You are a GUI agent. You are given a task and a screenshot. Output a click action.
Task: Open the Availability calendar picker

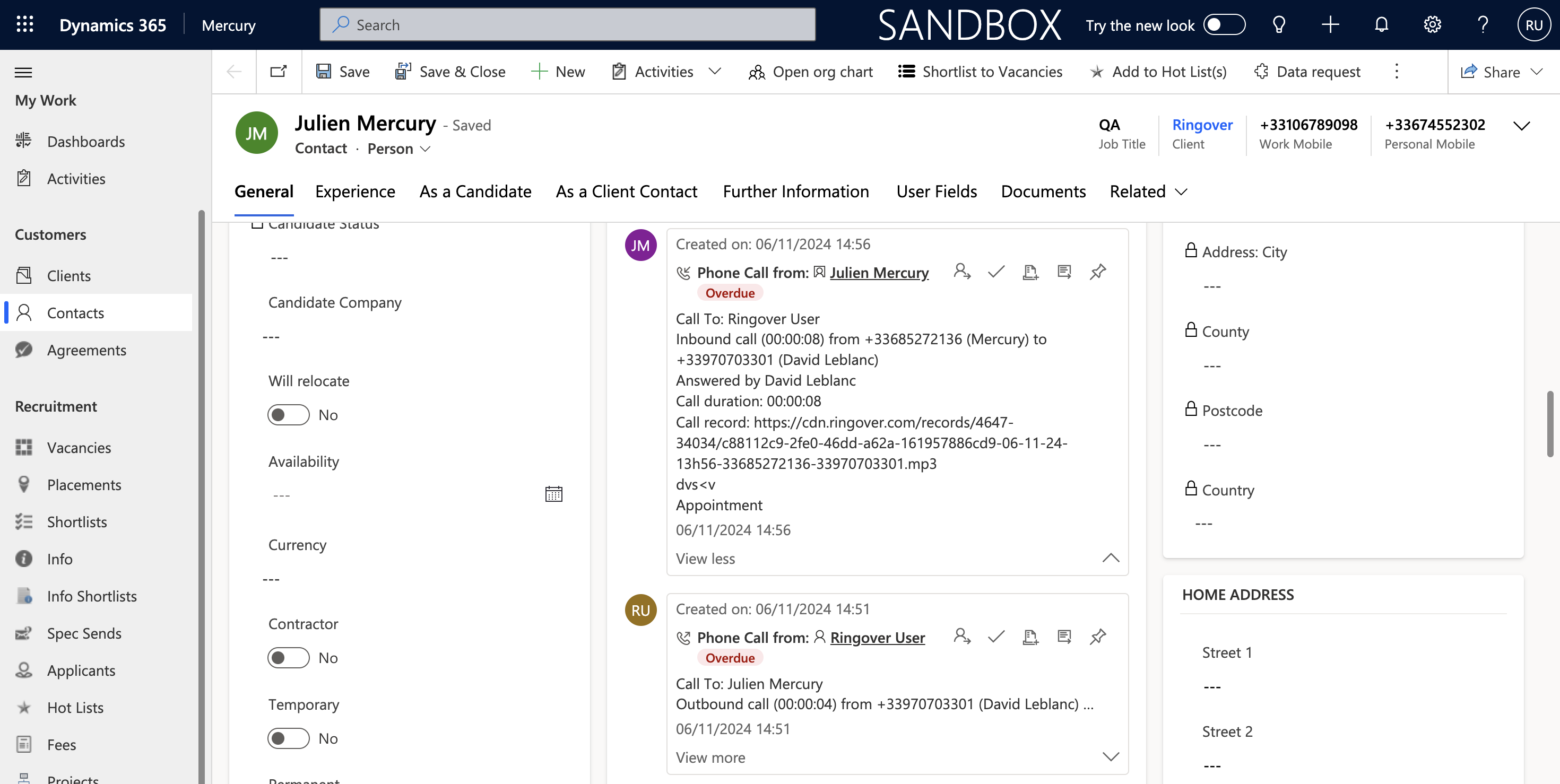553,494
